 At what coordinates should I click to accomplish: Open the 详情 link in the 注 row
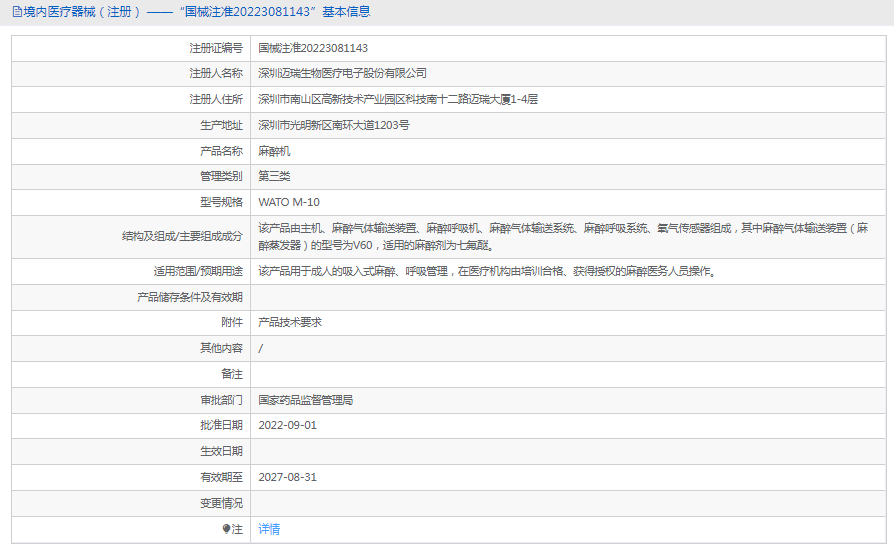(x=269, y=529)
